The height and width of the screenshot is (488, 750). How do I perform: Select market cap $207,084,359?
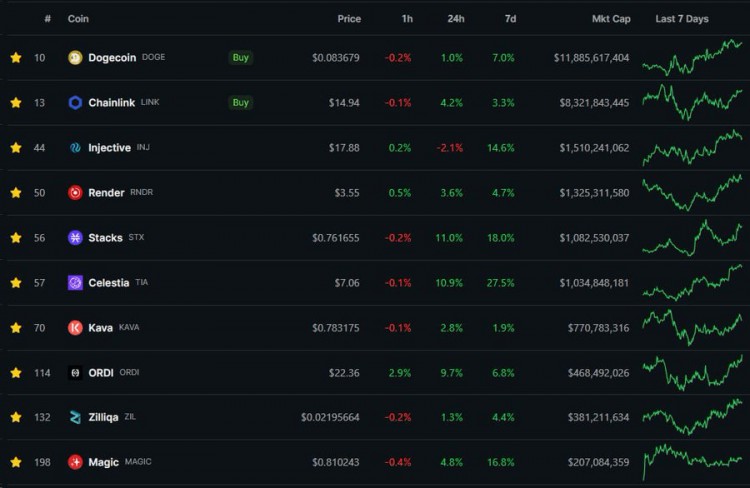(x=598, y=462)
